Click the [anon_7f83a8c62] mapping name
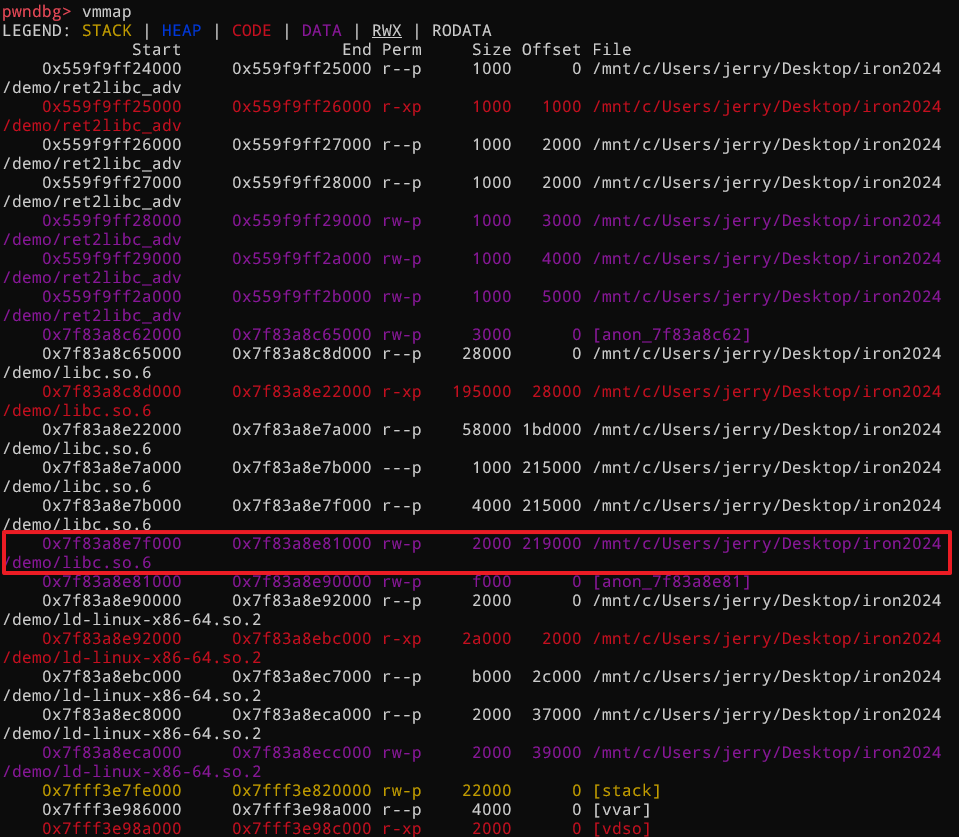Image resolution: width=959 pixels, height=837 pixels. (671, 334)
